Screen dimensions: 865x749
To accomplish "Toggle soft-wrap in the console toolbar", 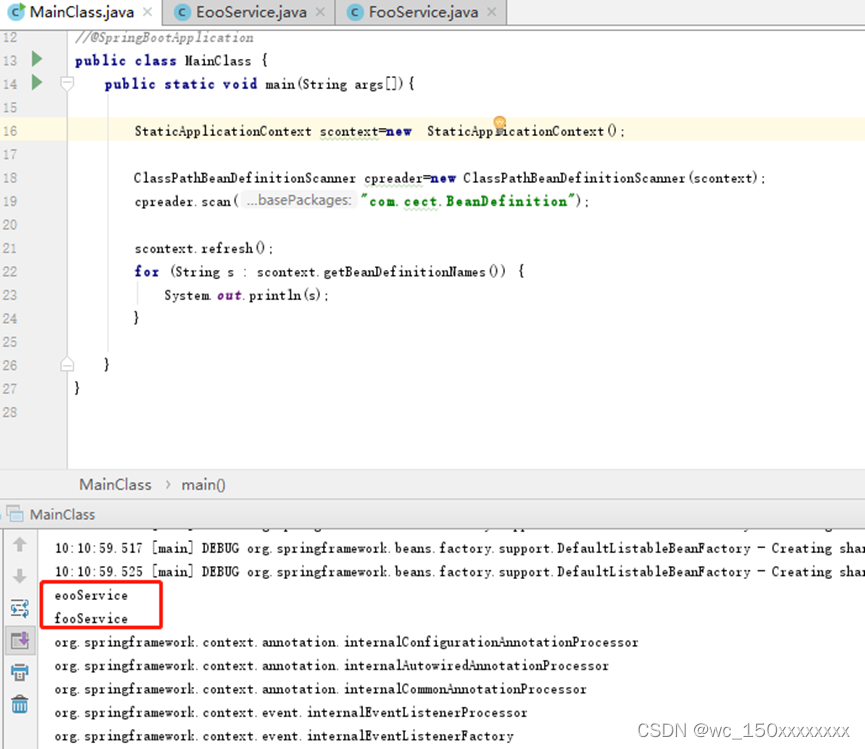I will point(20,607).
